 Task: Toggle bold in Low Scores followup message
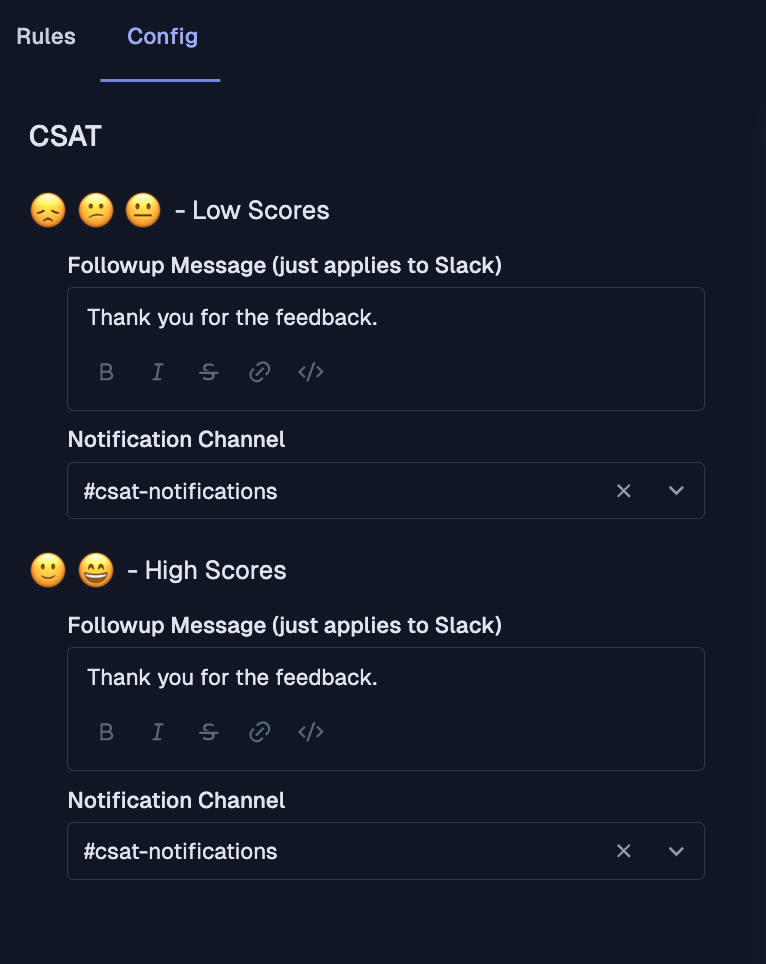click(x=107, y=372)
